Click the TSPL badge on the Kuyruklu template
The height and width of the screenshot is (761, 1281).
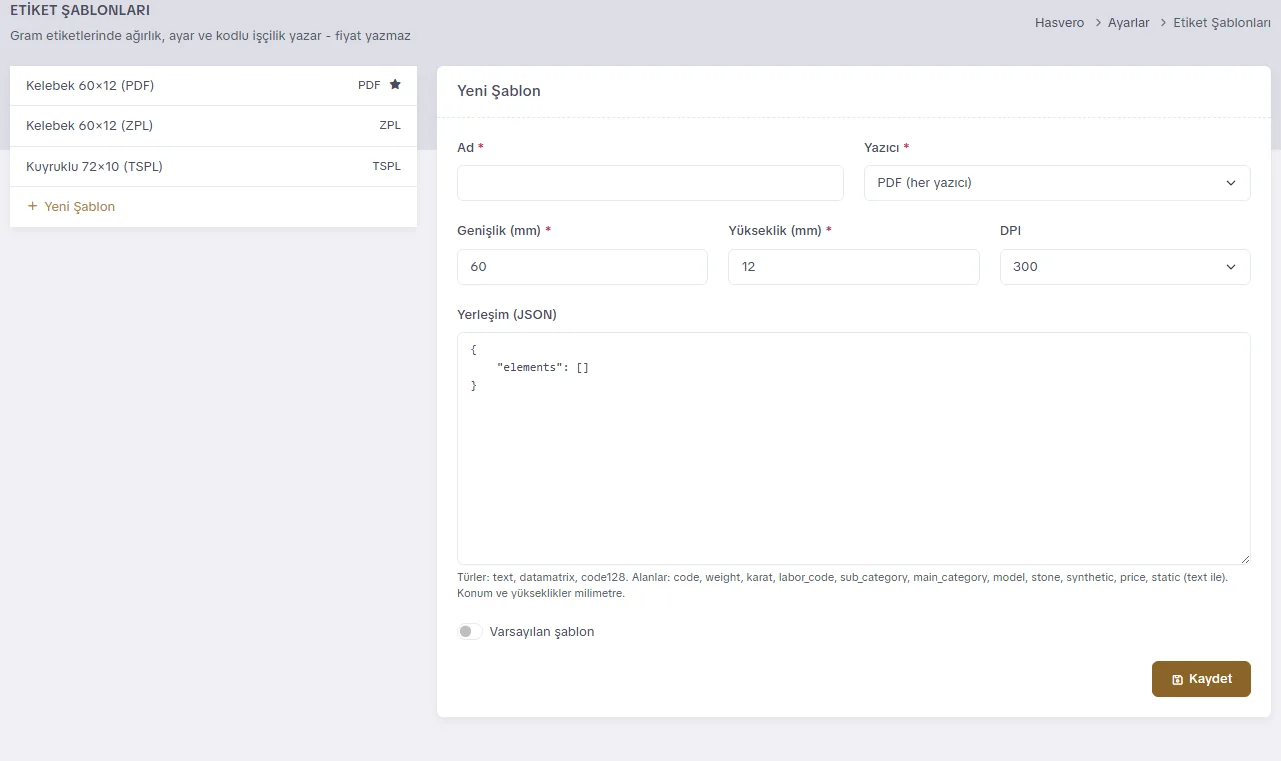point(386,166)
